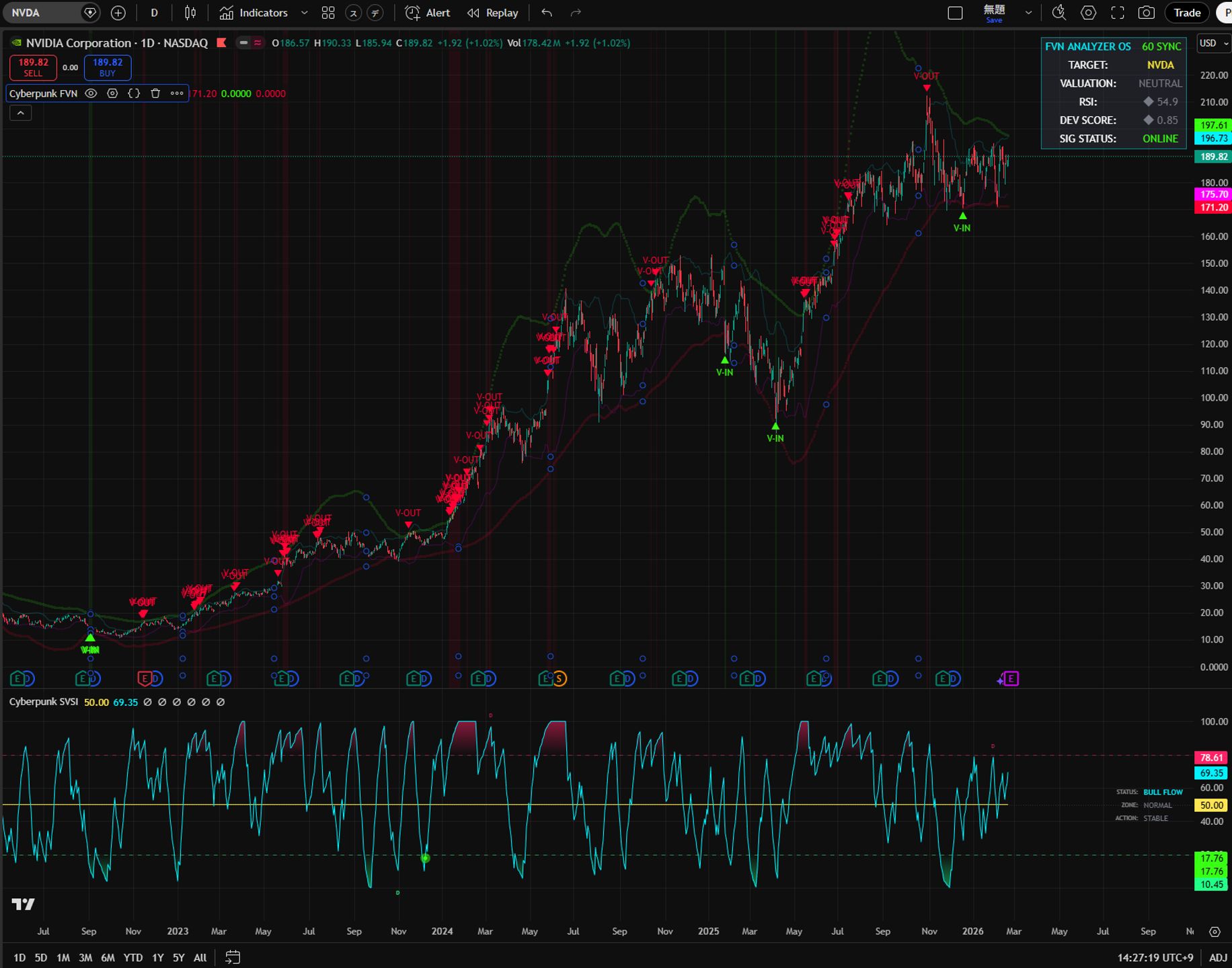This screenshot has width=1232, height=968.
Task: Remove Cyberpunk FVN with the trash icon
Action: click(x=155, y=93)
